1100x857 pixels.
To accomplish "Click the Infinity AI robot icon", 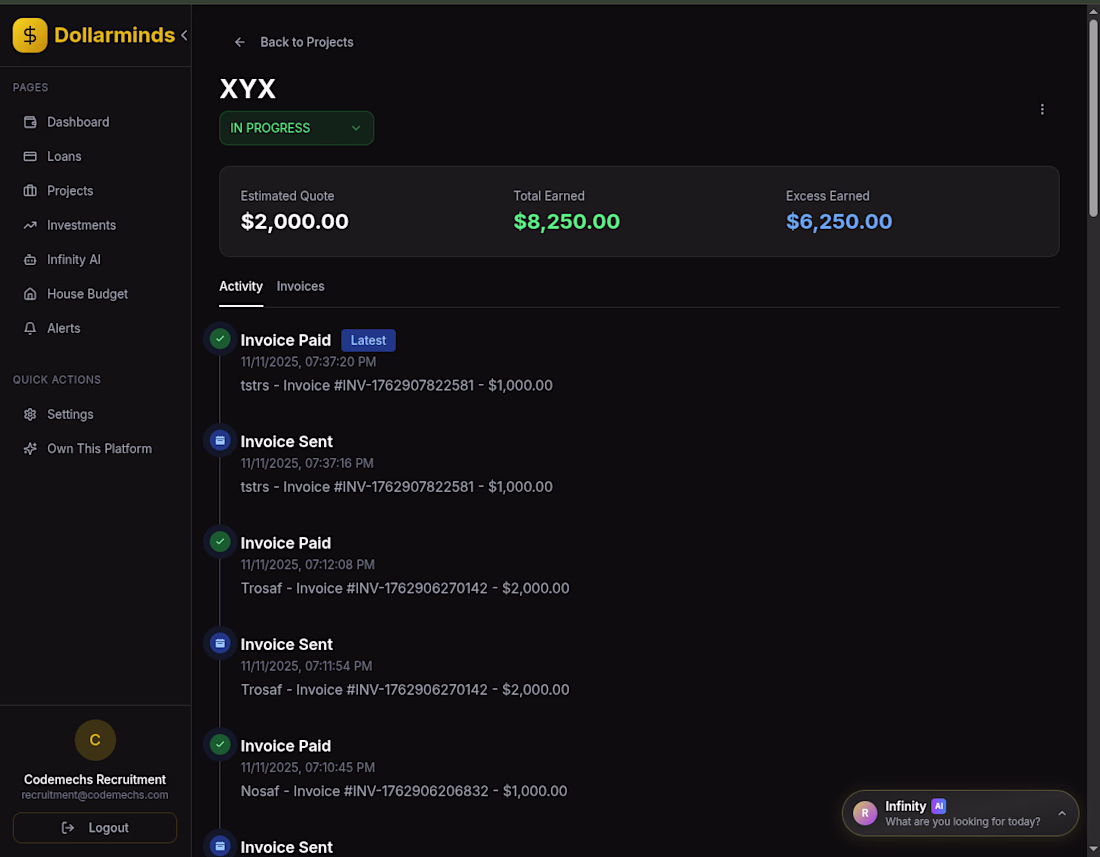I will pos(30,260).
